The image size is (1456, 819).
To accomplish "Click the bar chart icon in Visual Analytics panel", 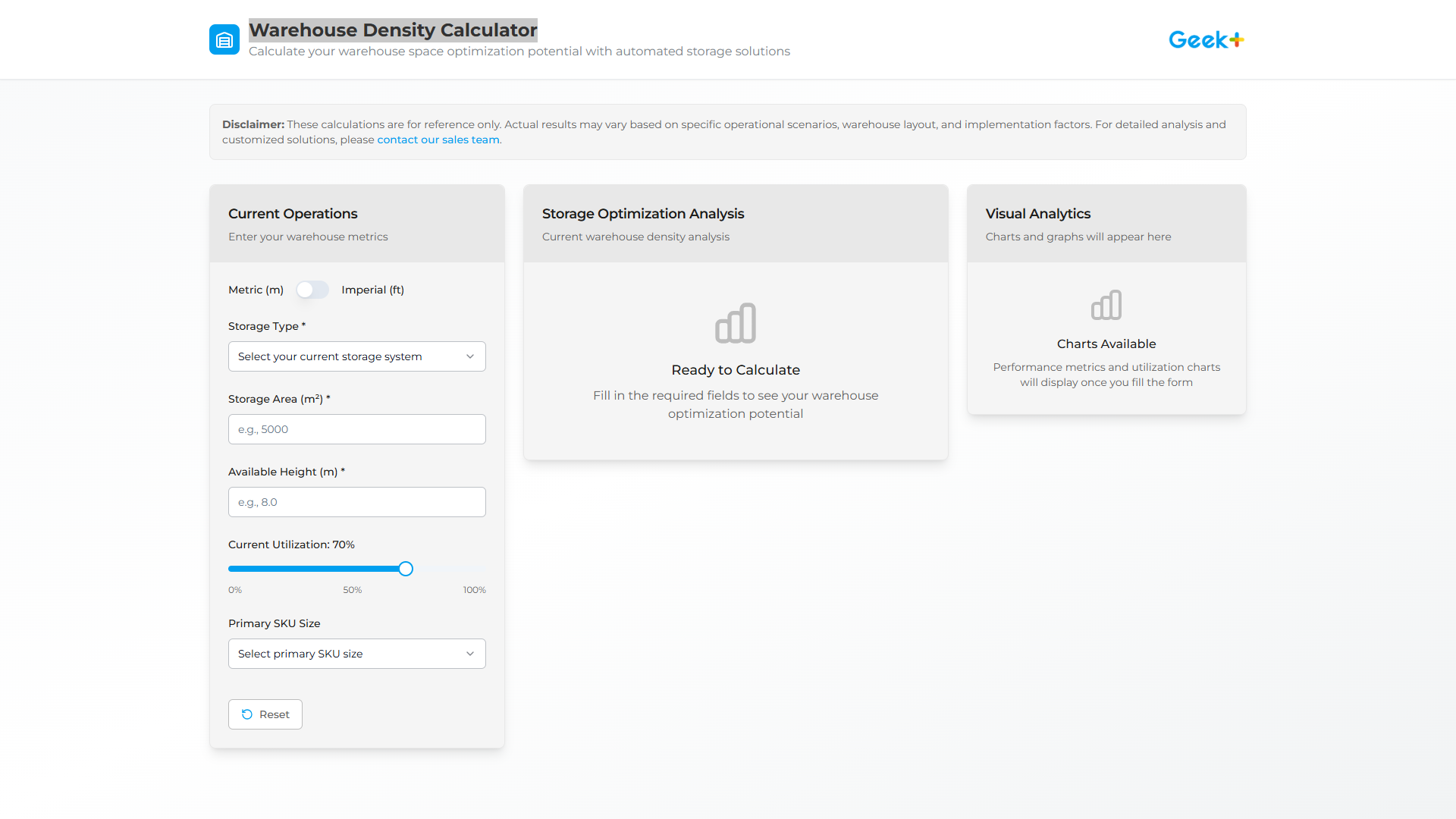I will (x=1106, y=305).
